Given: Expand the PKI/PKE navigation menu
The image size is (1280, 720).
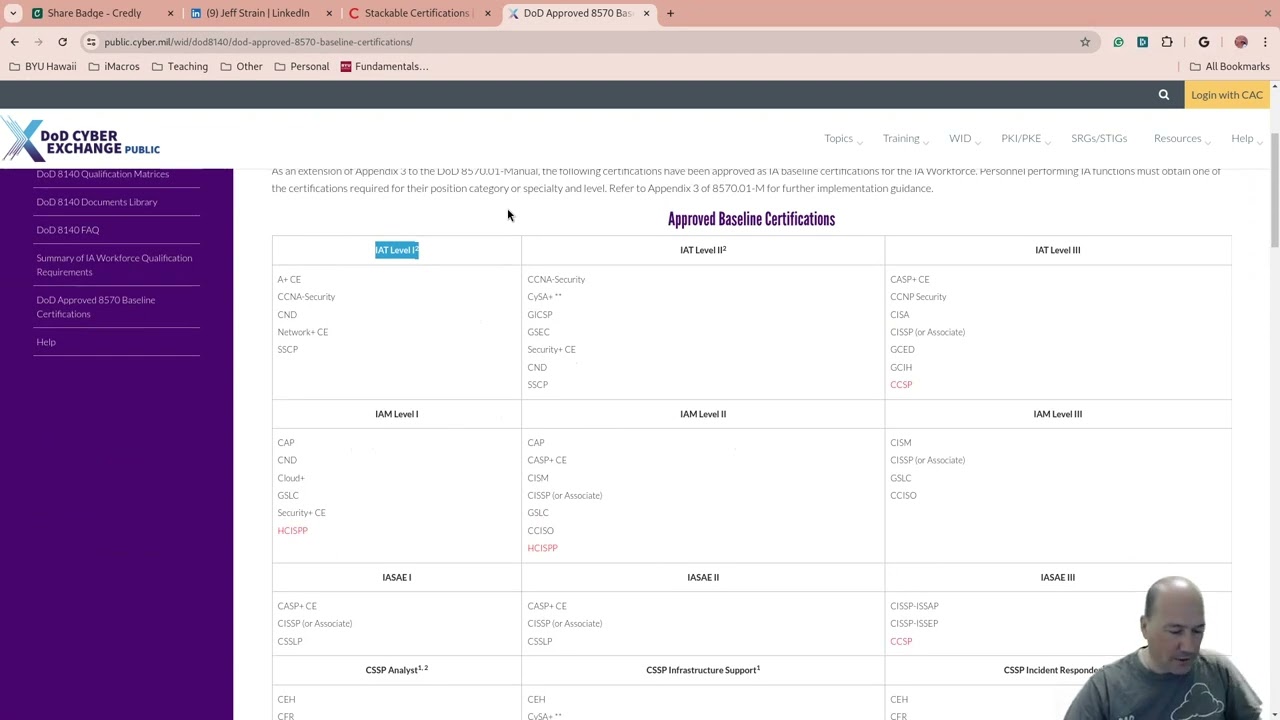Looking at the screenshot, I should coord(1025,139).
